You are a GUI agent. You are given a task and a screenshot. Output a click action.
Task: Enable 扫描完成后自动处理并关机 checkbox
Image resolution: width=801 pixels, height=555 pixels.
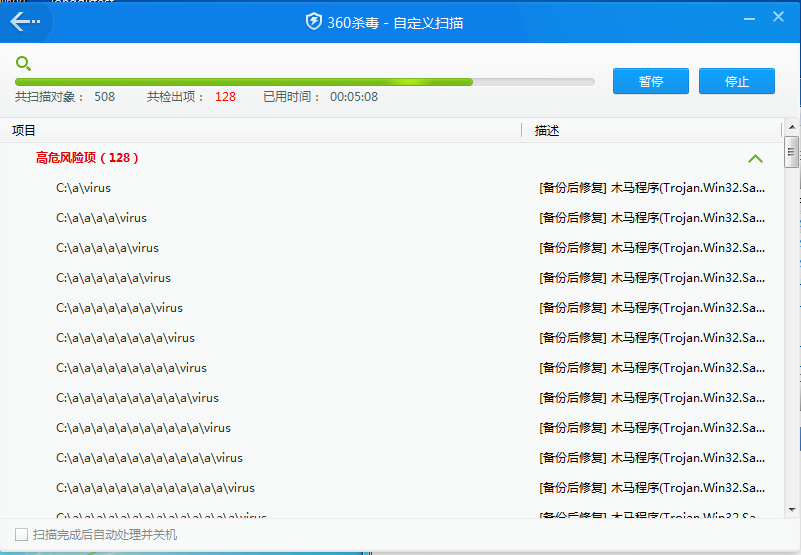tap(21, 535)
